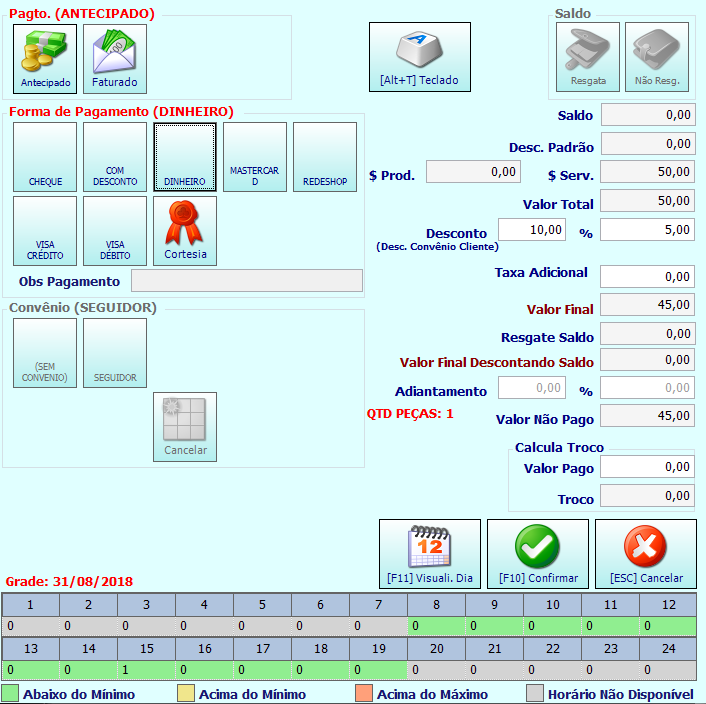
Task: Click the Cancelar grid icon
Action: [185, 427]
